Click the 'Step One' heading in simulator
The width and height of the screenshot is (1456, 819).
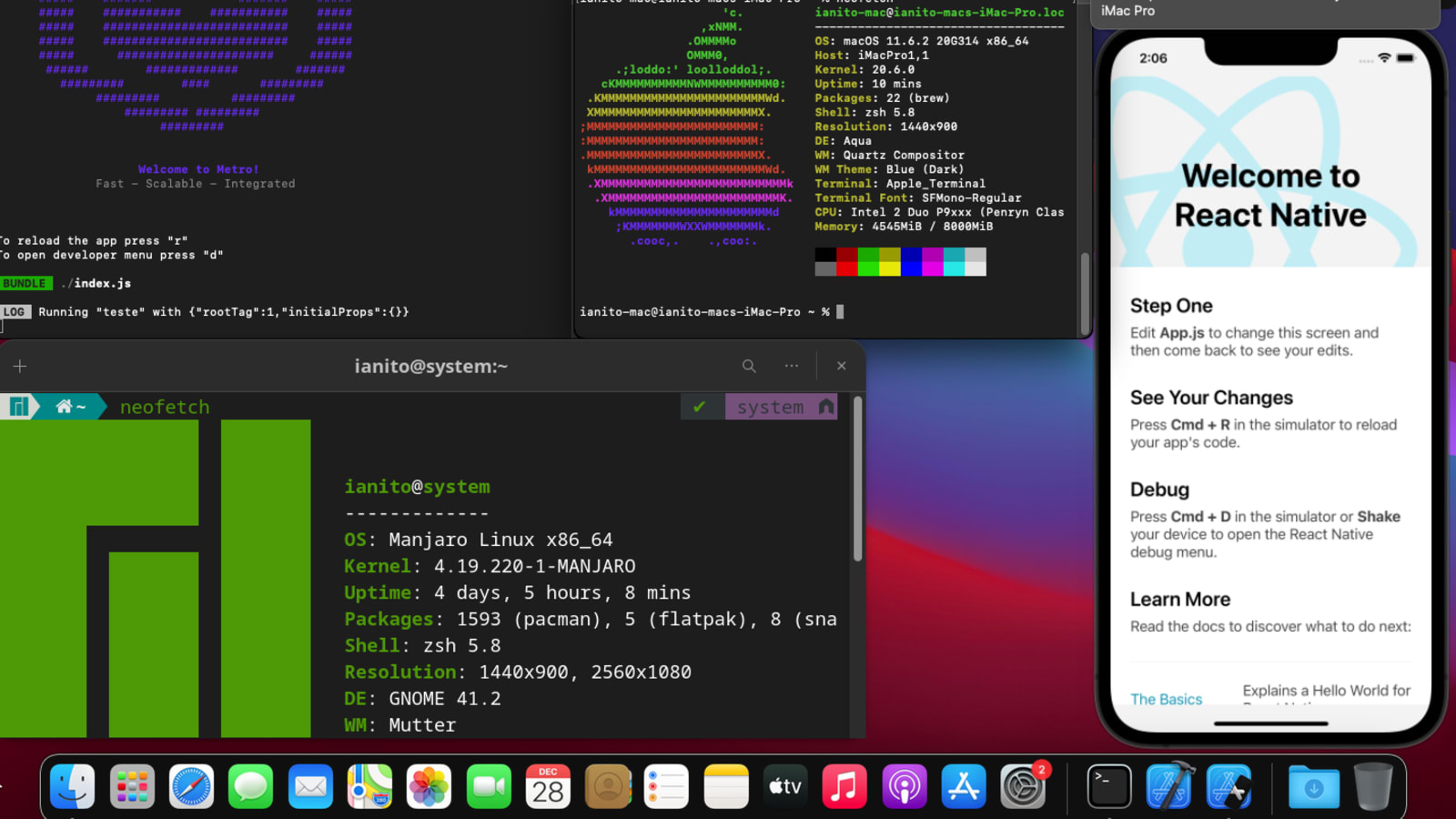(x=1171, y=306)
